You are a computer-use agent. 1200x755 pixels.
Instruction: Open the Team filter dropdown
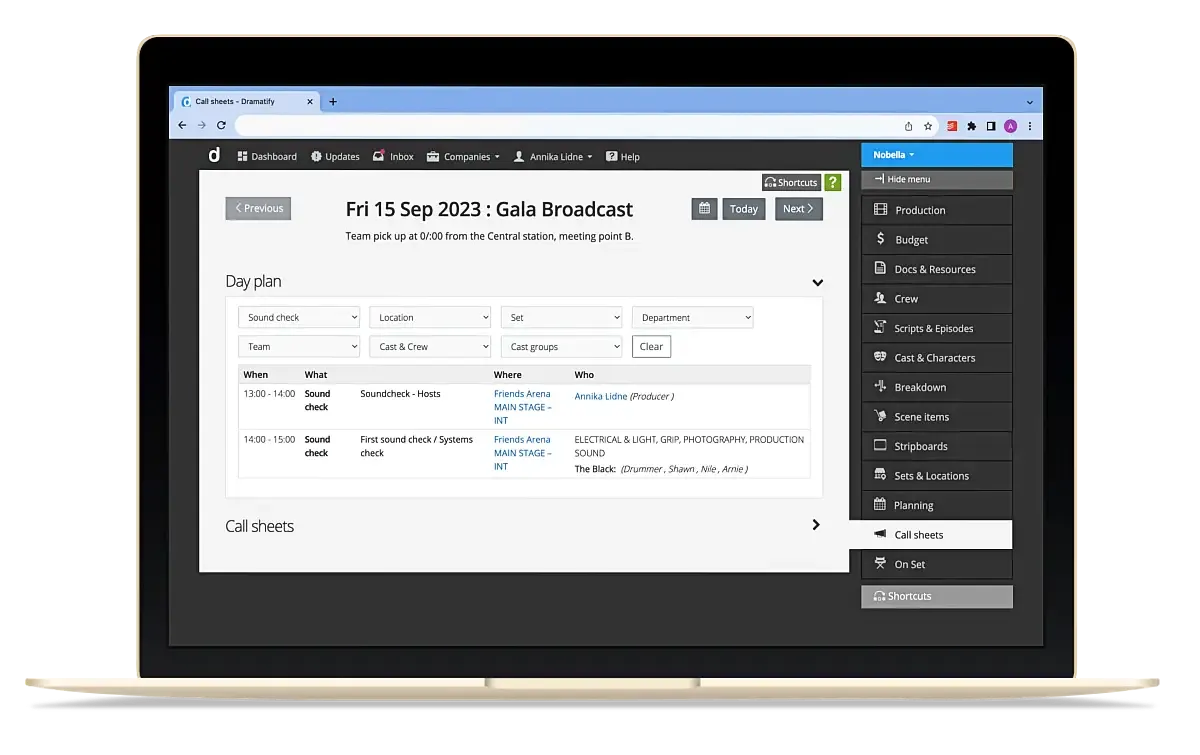(x=299, y=346)
